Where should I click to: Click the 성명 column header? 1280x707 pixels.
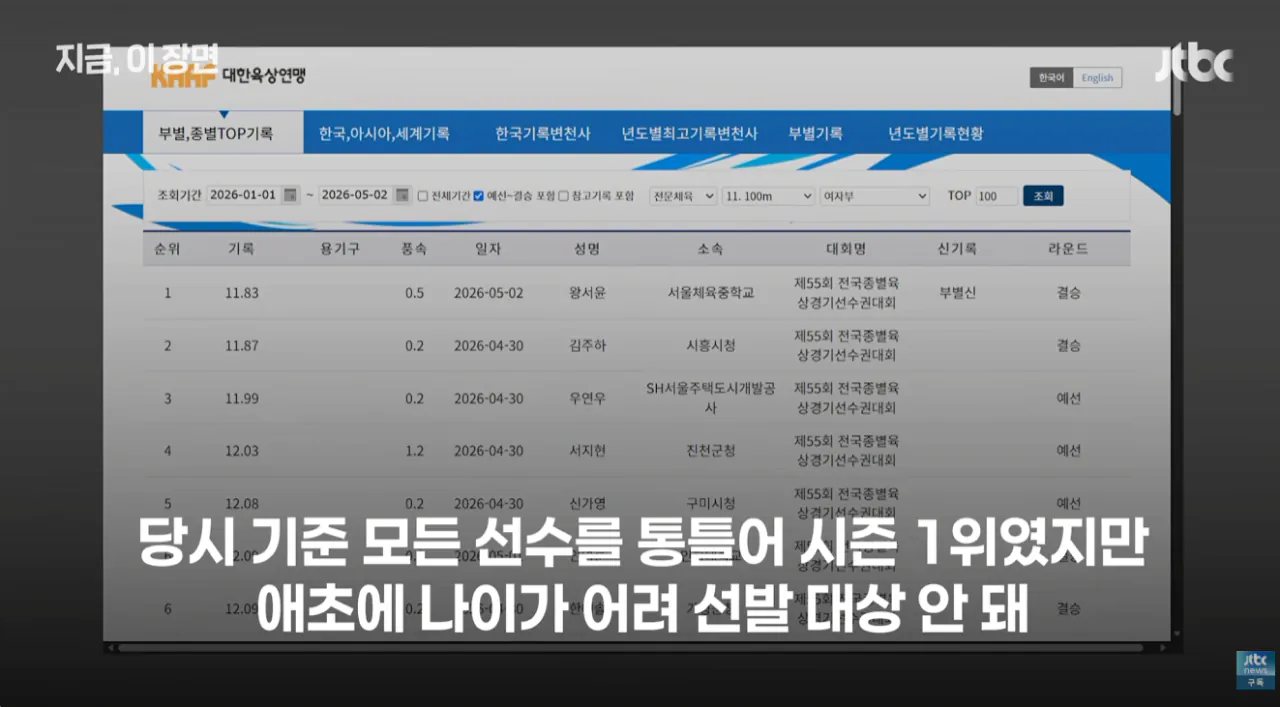pyautogui.click(x=587, y=249)
